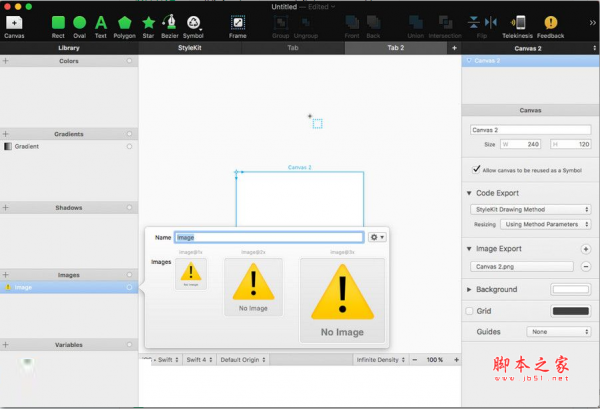Click the Grid color swatch
The width and height of the screenshot is (600, 409).
pos(570,311)
